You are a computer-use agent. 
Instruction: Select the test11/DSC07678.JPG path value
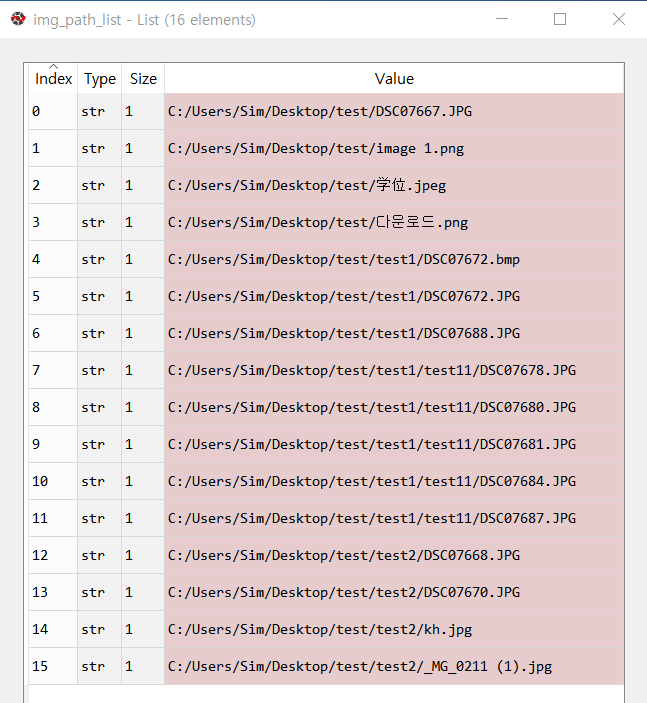pos(394,370)
